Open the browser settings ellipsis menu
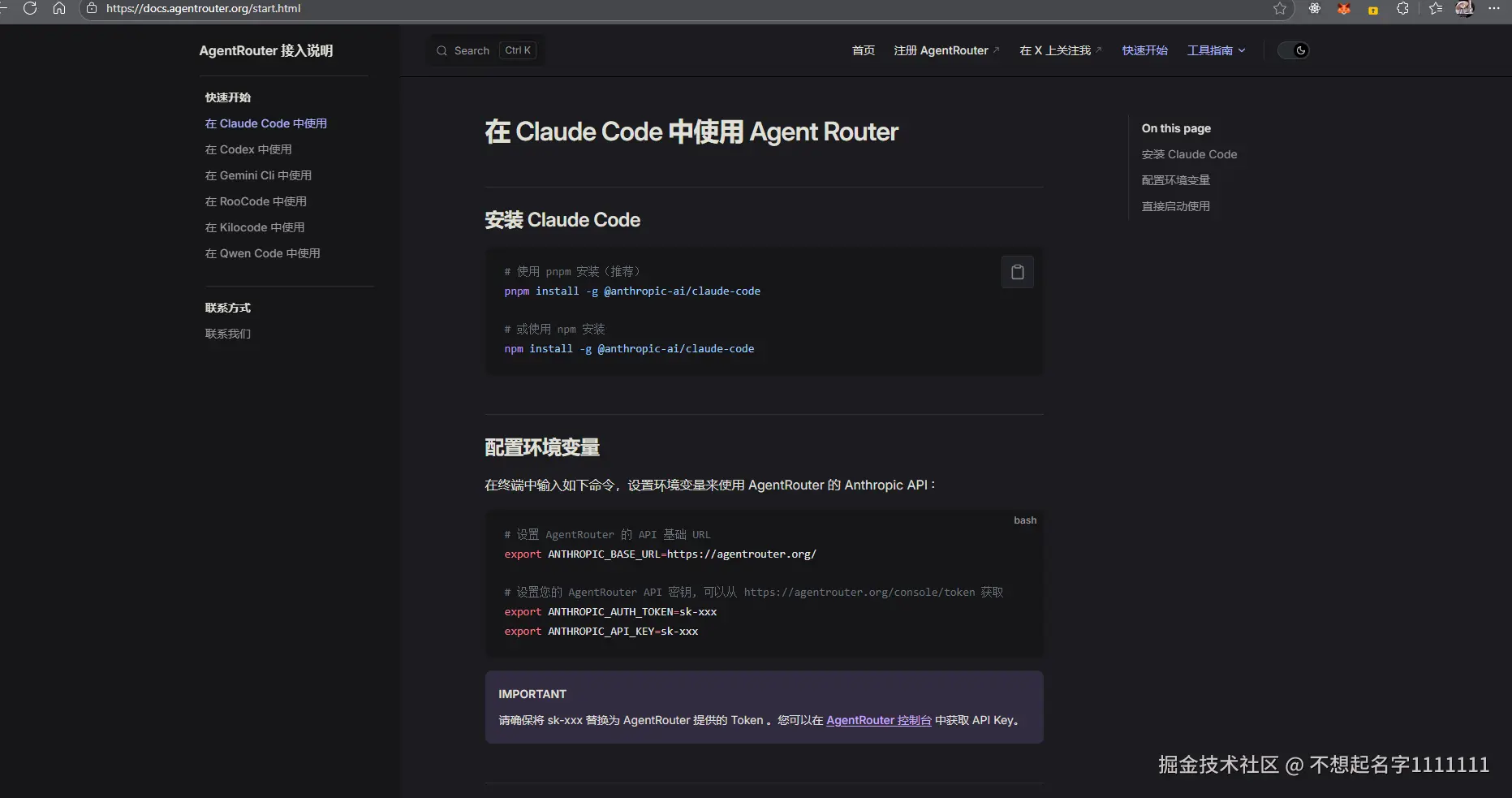The image size is (1512, 798). [1494, 8]
